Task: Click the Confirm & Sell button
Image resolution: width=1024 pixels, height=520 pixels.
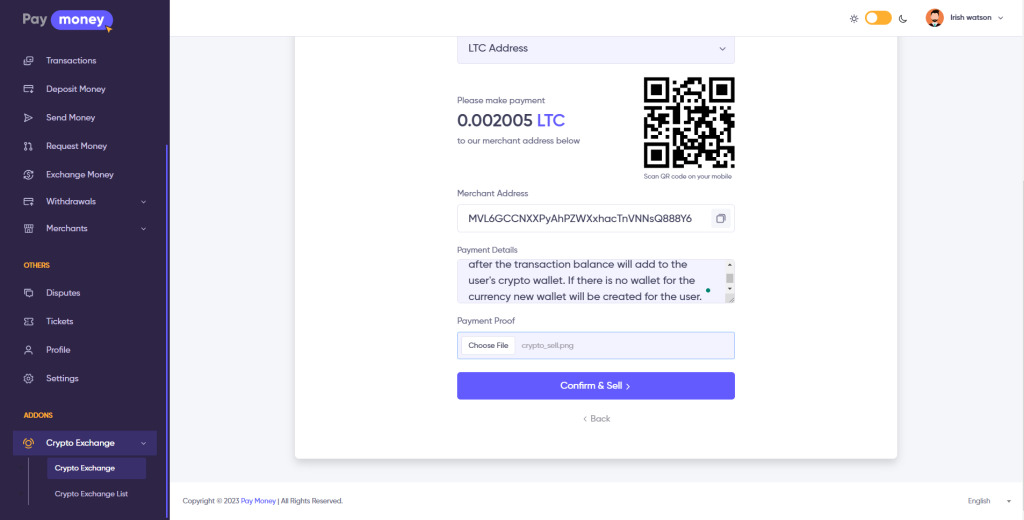Action: pos(595,386)
